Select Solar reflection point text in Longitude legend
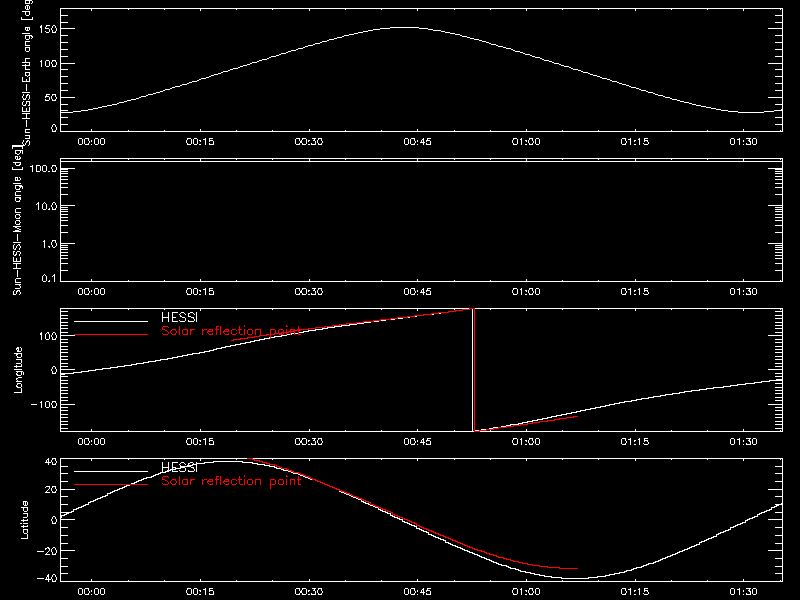800x600 pixels. coord(231,331)
